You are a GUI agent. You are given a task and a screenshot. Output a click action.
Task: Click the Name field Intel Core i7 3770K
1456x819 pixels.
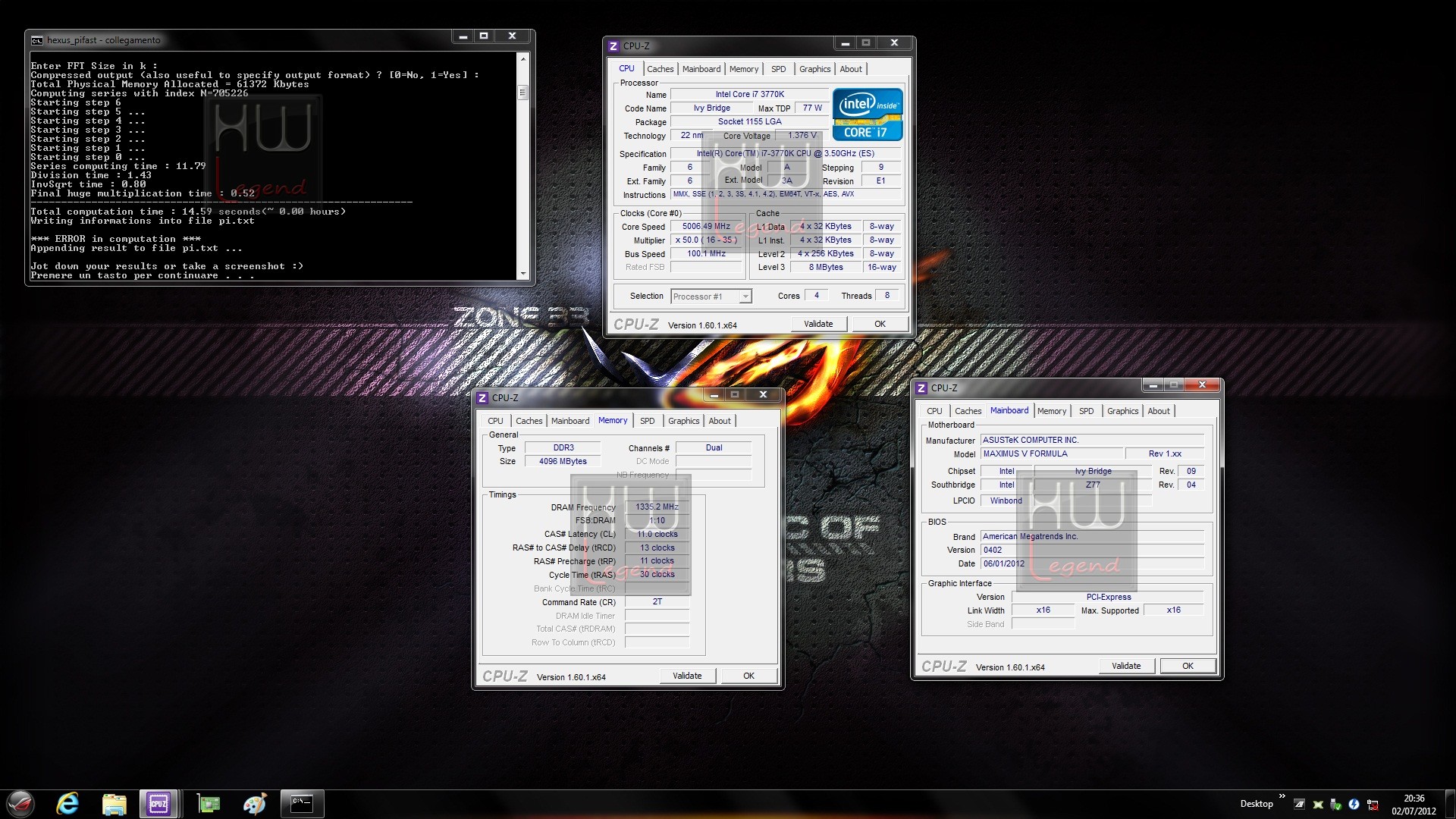coord(749,95)
